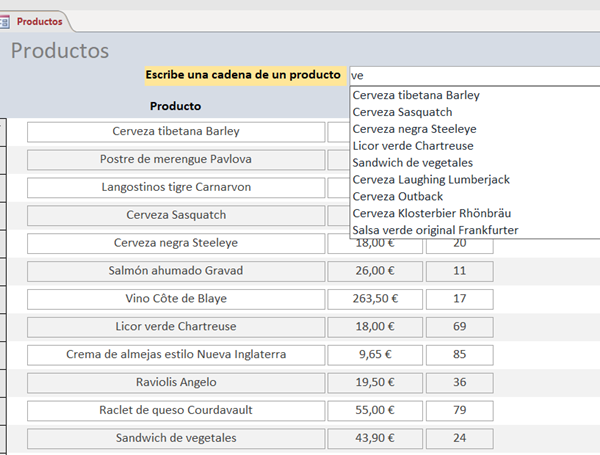Click the stock field showing 85

click(459, 354)
